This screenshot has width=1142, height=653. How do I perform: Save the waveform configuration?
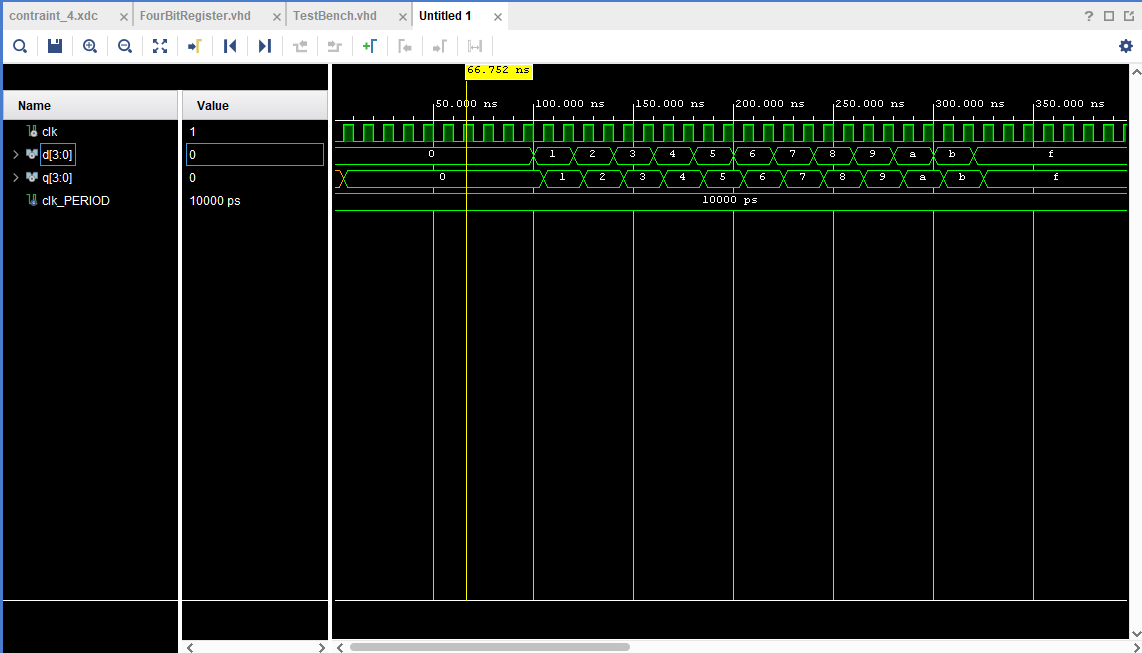pos(55,46)
